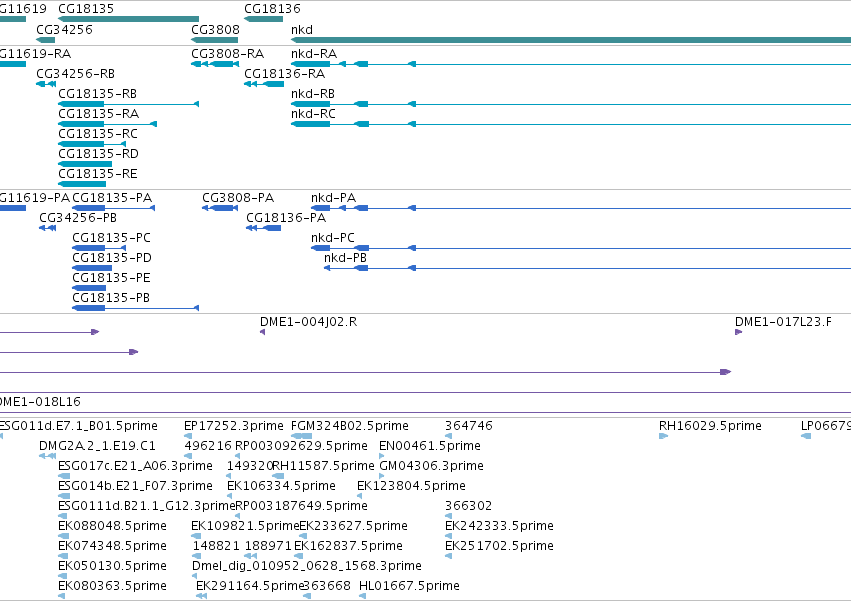Select the EK080363.5prime EST label
The height and width of the screenshot is (601, 851).
112,587
